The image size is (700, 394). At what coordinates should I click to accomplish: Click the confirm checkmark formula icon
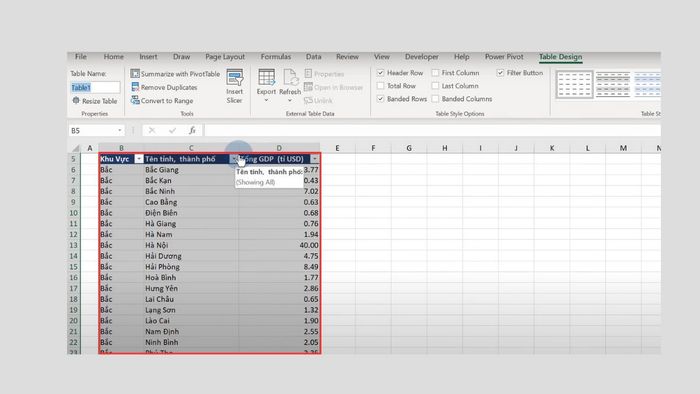click(x=172, y=130)
